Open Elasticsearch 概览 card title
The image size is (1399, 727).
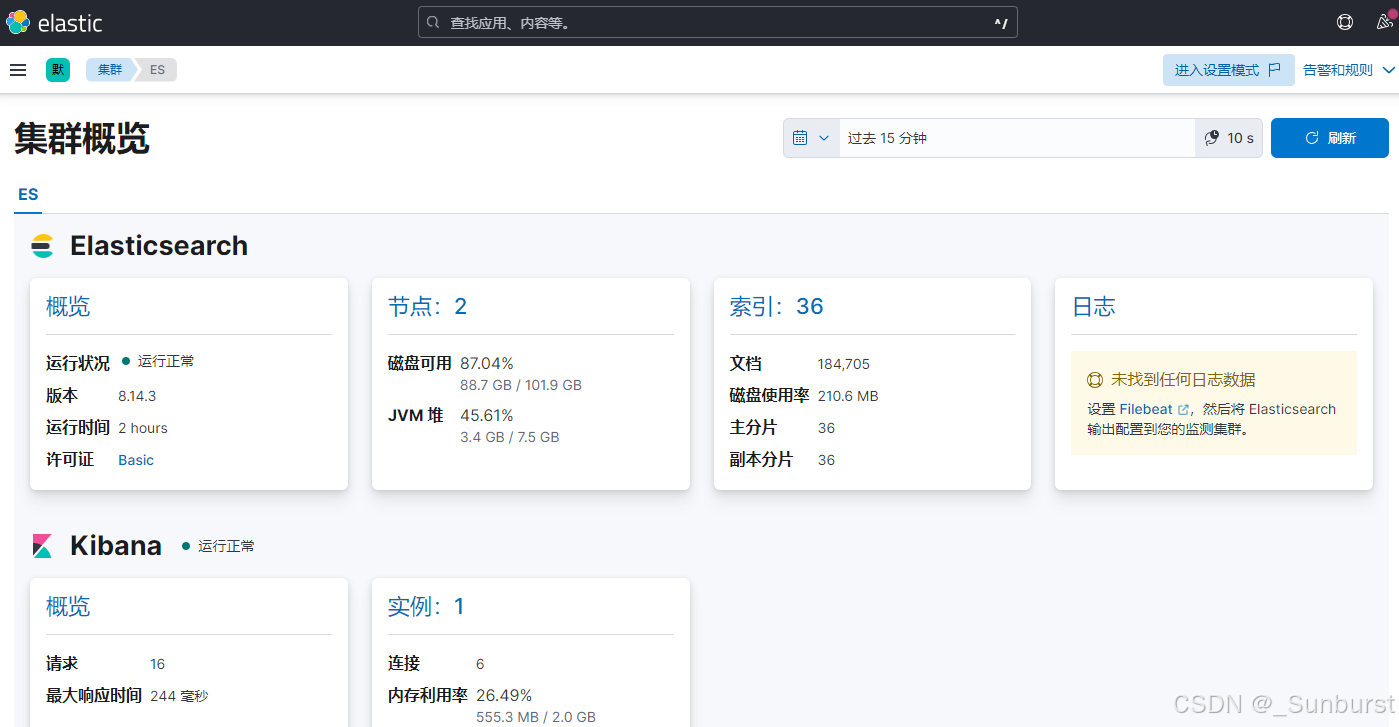coord(68,307)
